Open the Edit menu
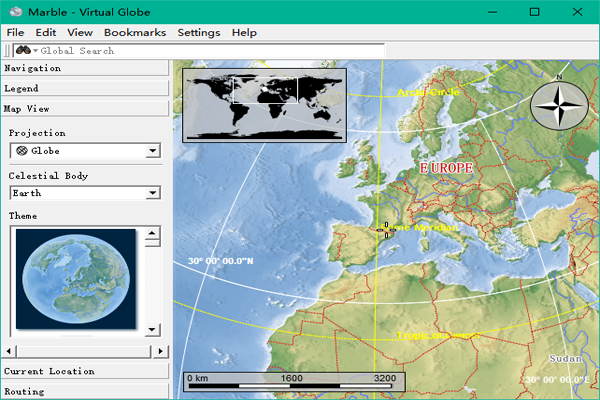This screenshot has height=400, width=600. point(46,33)
